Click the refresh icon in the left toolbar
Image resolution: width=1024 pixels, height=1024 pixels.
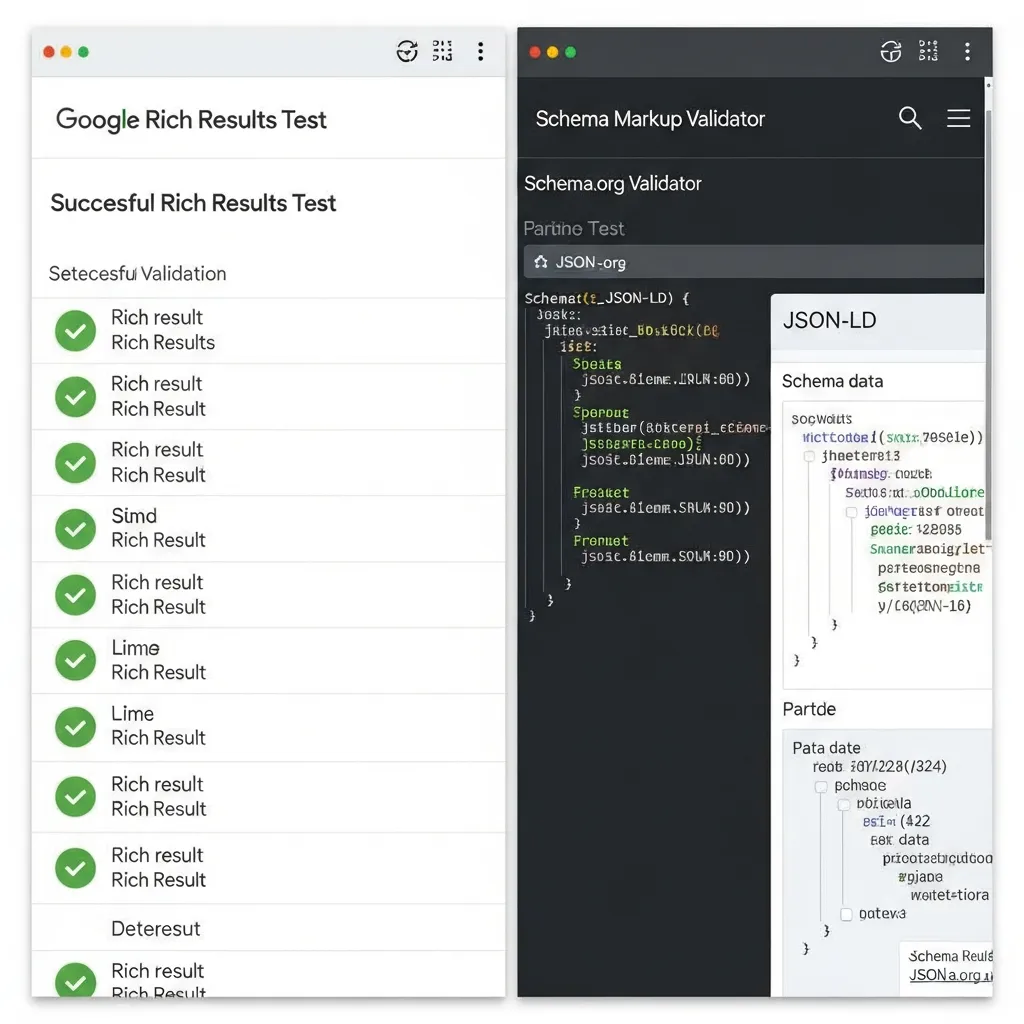tap(406, 51)
